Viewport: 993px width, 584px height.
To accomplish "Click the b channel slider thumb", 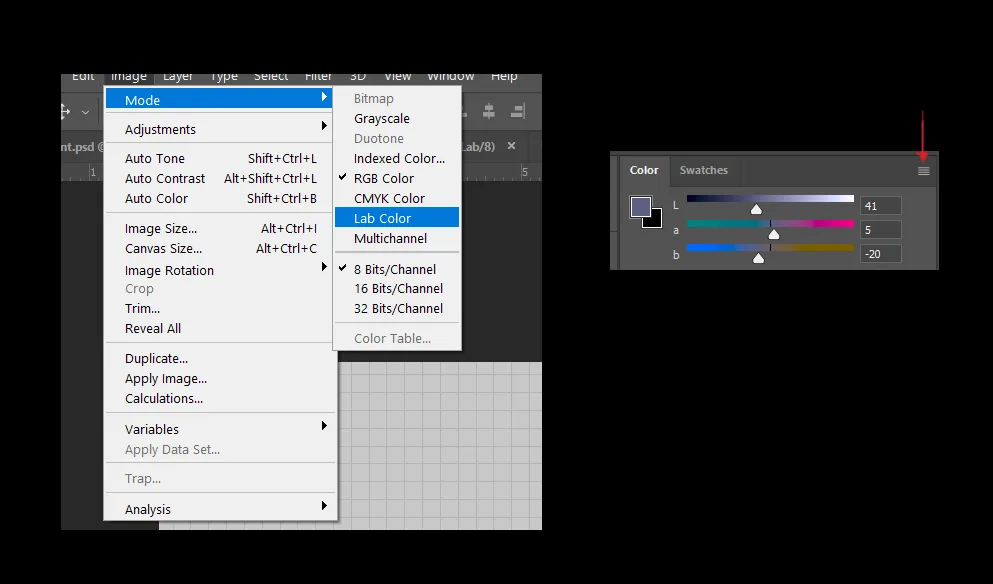I will click(758, 258).
